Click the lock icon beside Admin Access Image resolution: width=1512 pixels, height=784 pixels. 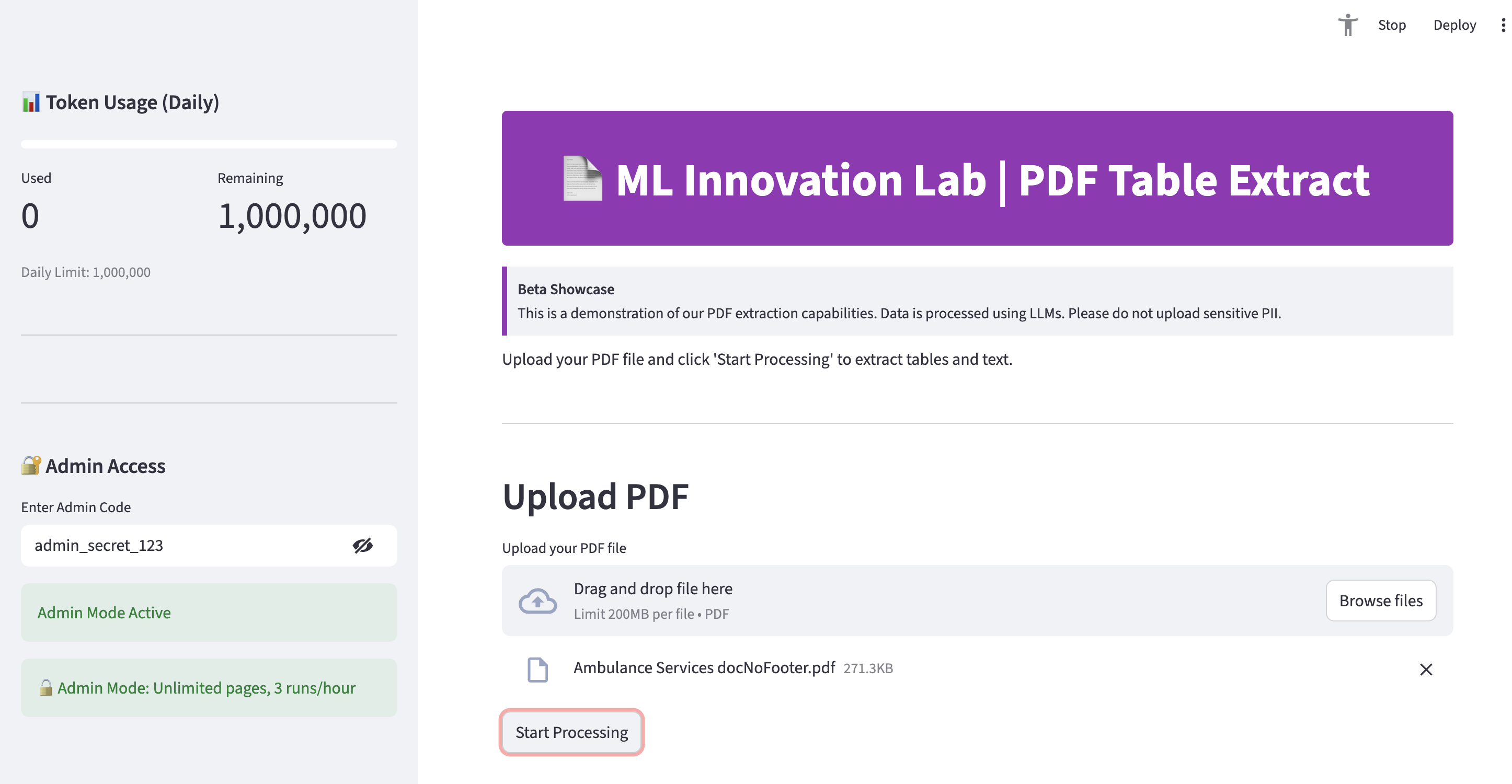[x=31, y=465]
